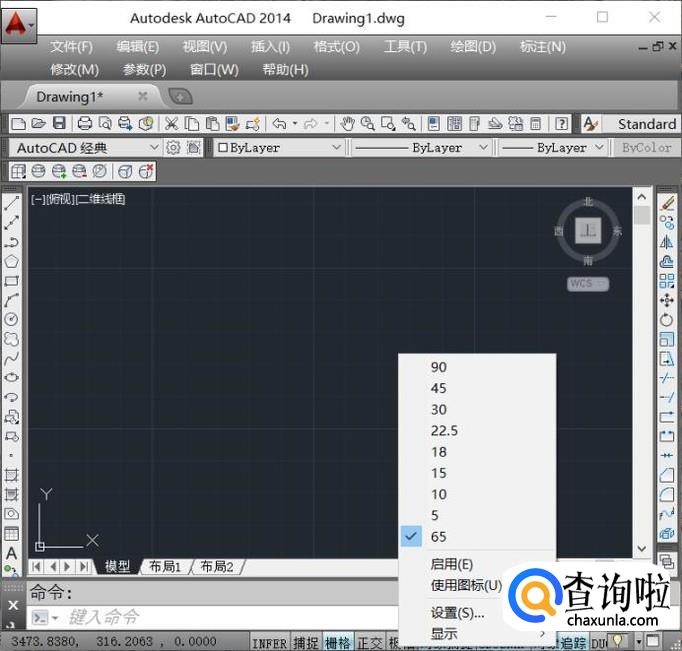Click the Copy icon in toolbar
The image size is (682, 651).
[192, 124]
